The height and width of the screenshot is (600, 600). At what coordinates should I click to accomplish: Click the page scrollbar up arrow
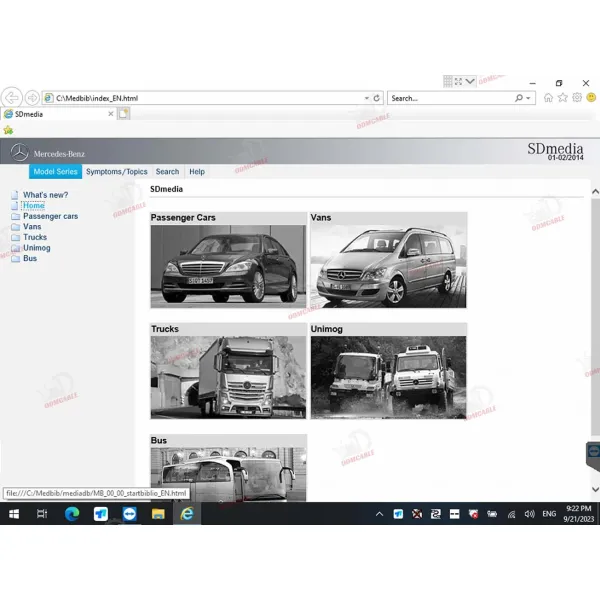(x=595, y=191)
